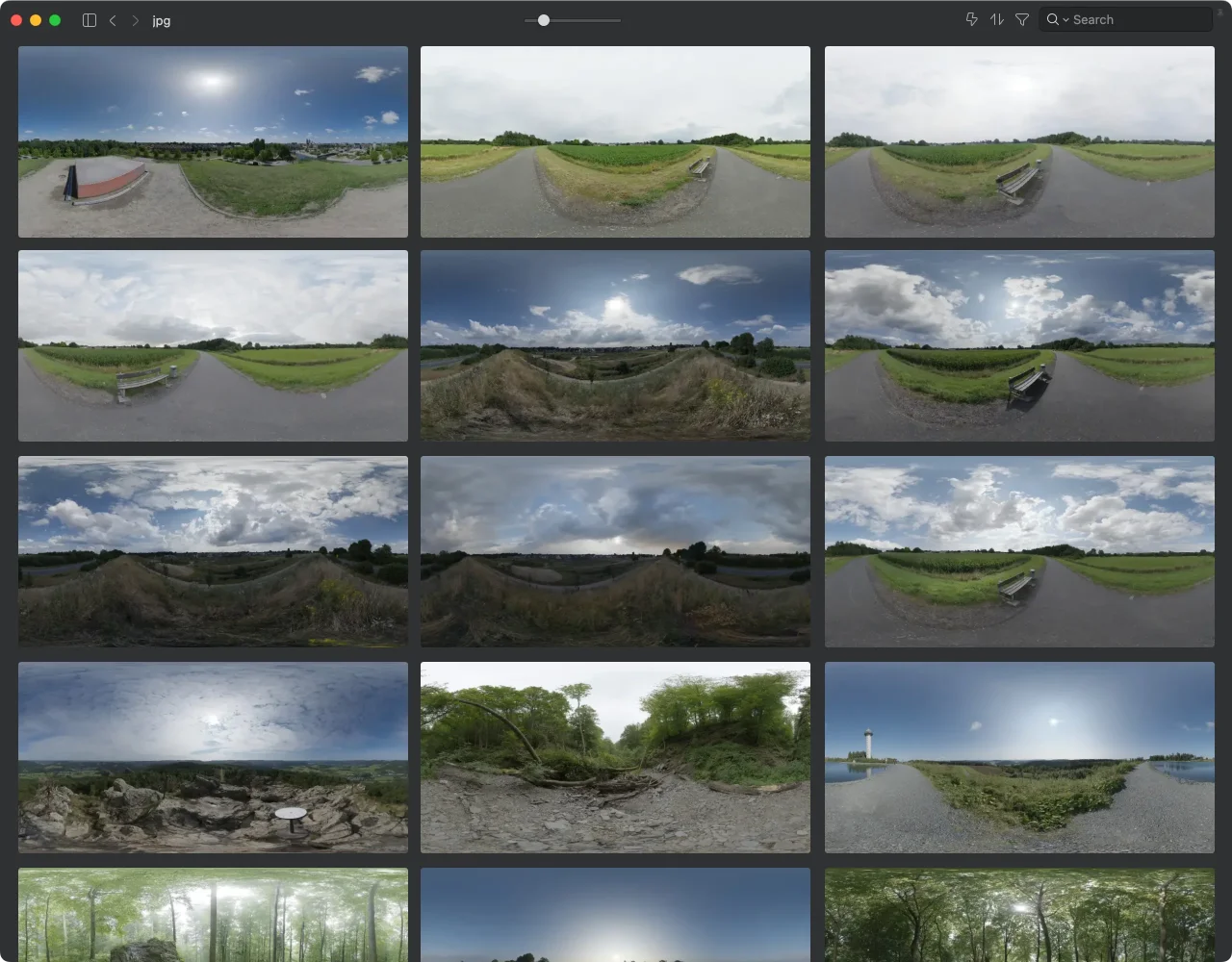
Task: Open the sort order arrows
Action: point(997,19)
